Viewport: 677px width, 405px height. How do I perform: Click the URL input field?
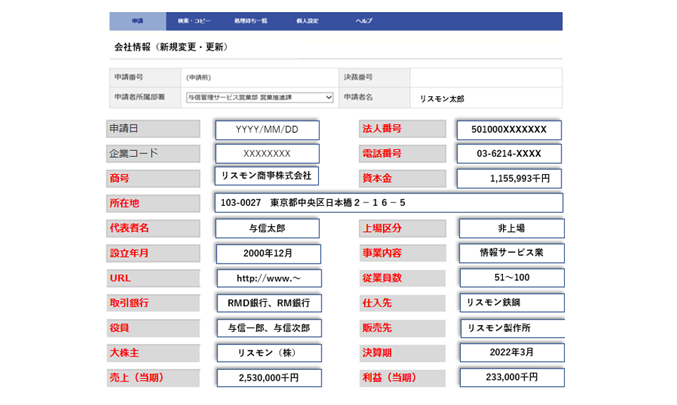[x=266, y=278]
